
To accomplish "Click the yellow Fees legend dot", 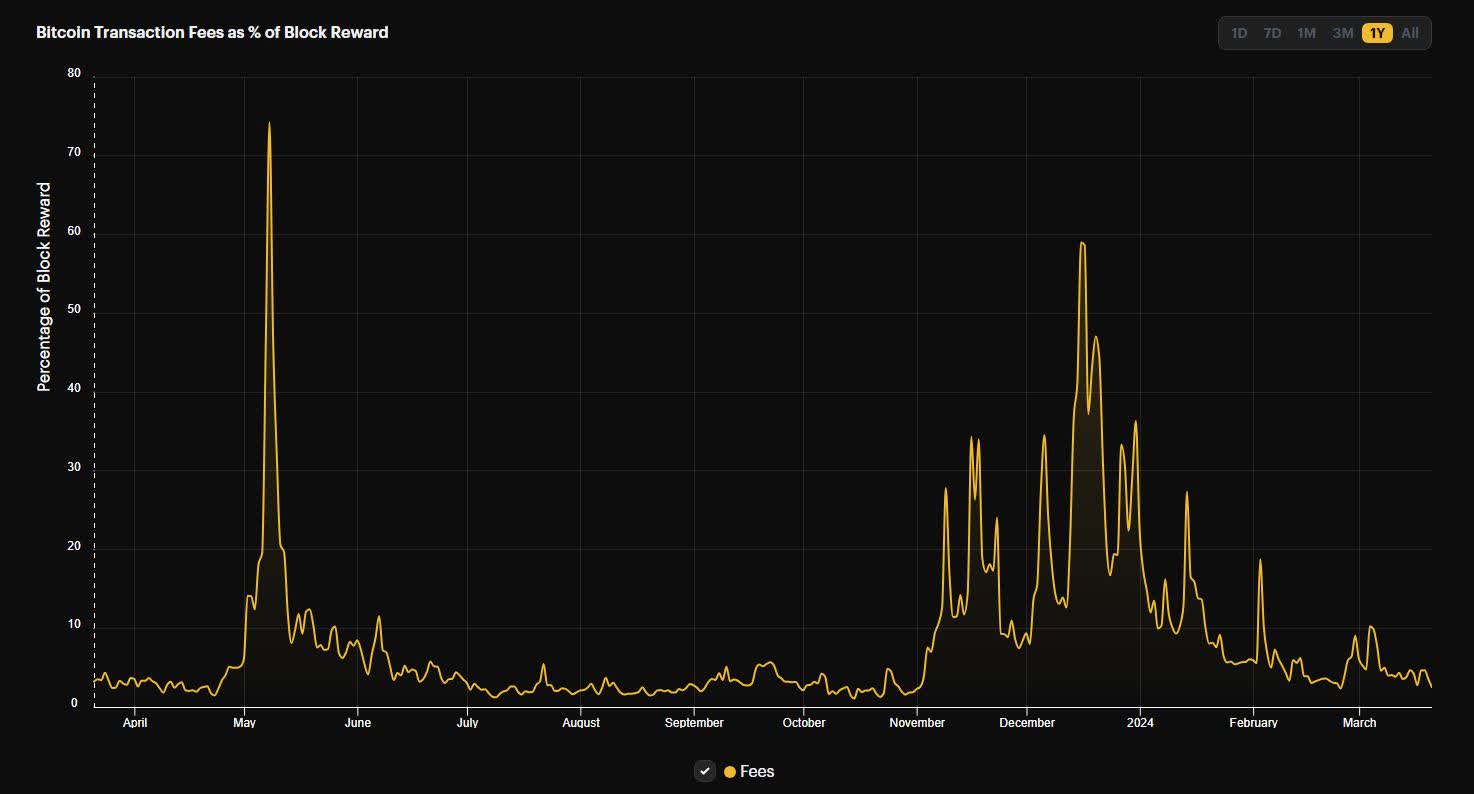I will [x=730, y=772].
